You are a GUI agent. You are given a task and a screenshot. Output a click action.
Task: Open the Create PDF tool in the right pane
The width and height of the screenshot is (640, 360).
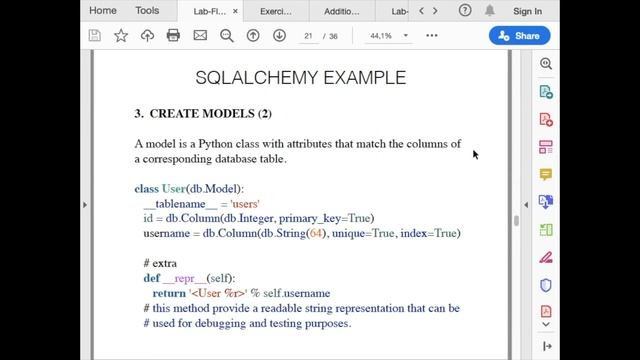546,120
